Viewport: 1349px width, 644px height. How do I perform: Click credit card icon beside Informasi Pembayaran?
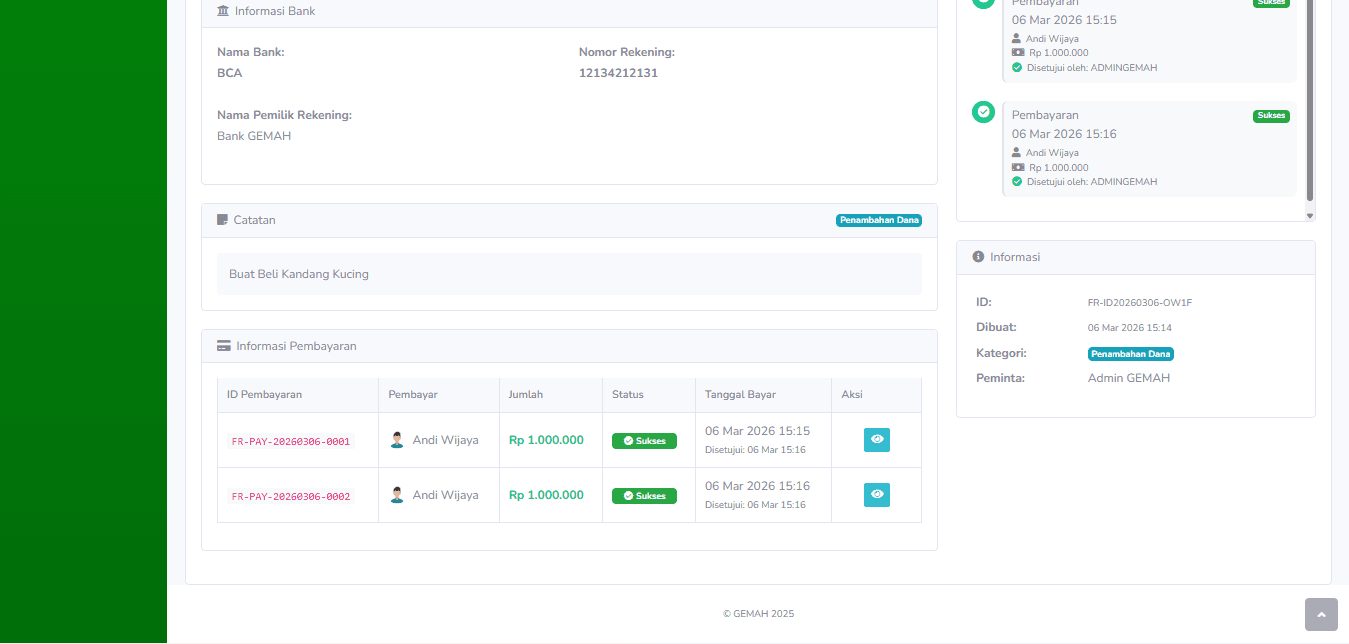point(223,346)
